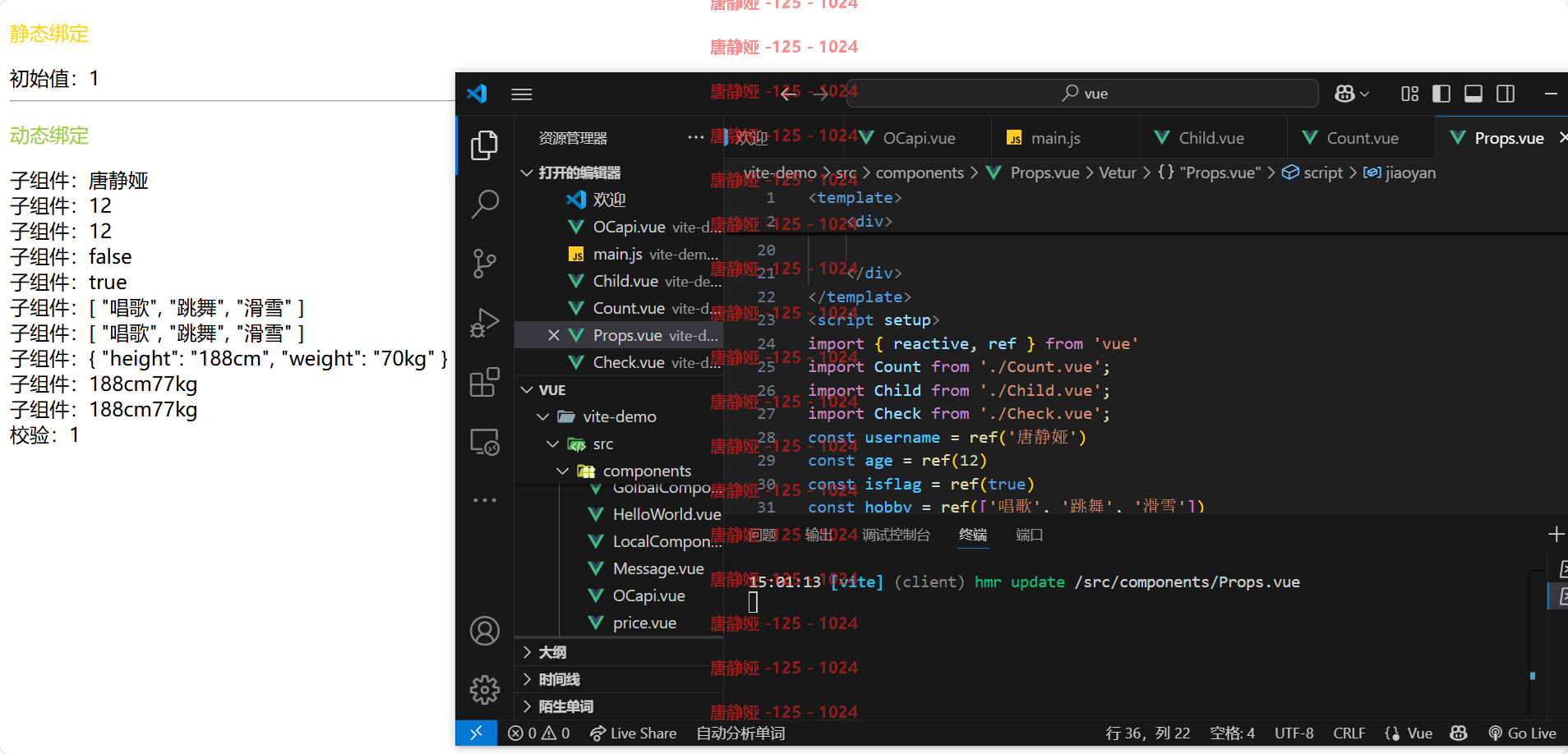The image size is (1568, 754).
Task: Customize layout icon in title bar
Action: (1410, 94)
